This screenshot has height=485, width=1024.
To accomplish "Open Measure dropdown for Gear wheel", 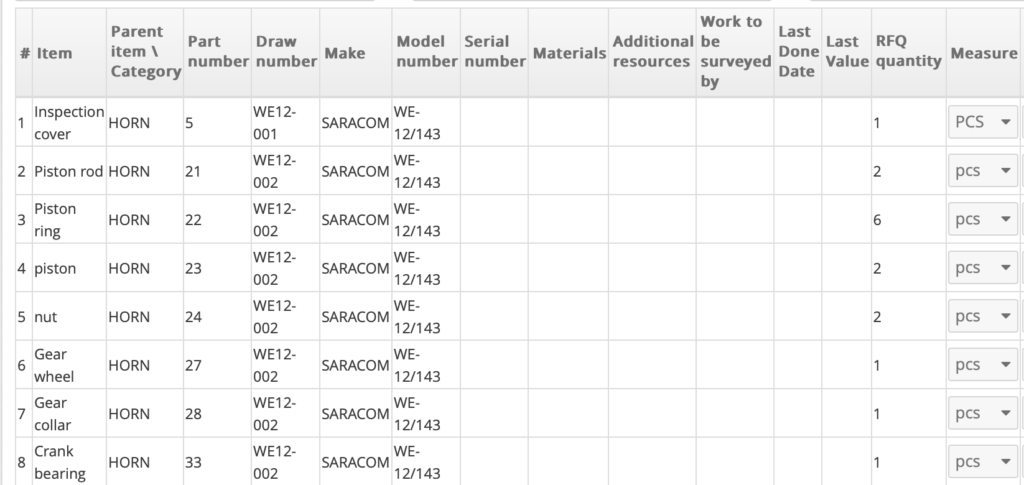I will point(982,365).
